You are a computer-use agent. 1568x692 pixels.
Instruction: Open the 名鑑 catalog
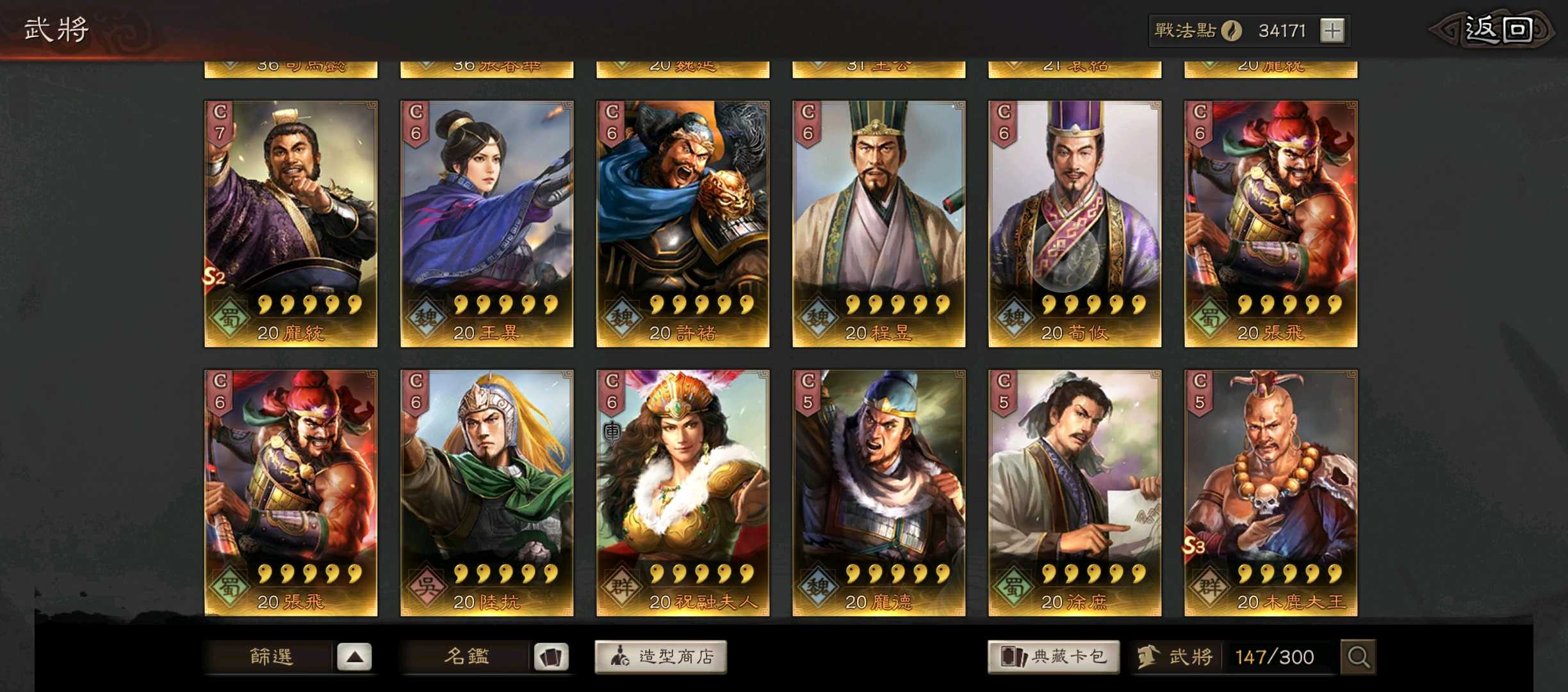[467, 657]
